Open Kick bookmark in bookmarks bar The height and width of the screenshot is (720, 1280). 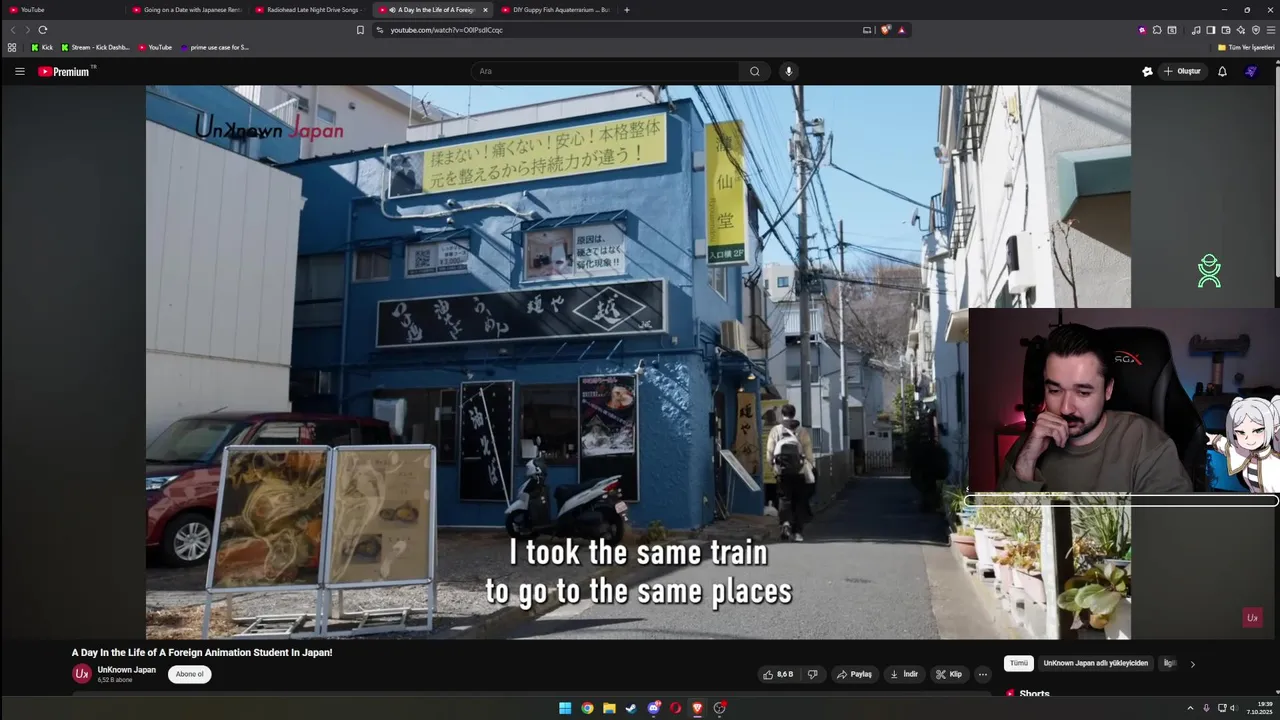click(x=42, y=47)
